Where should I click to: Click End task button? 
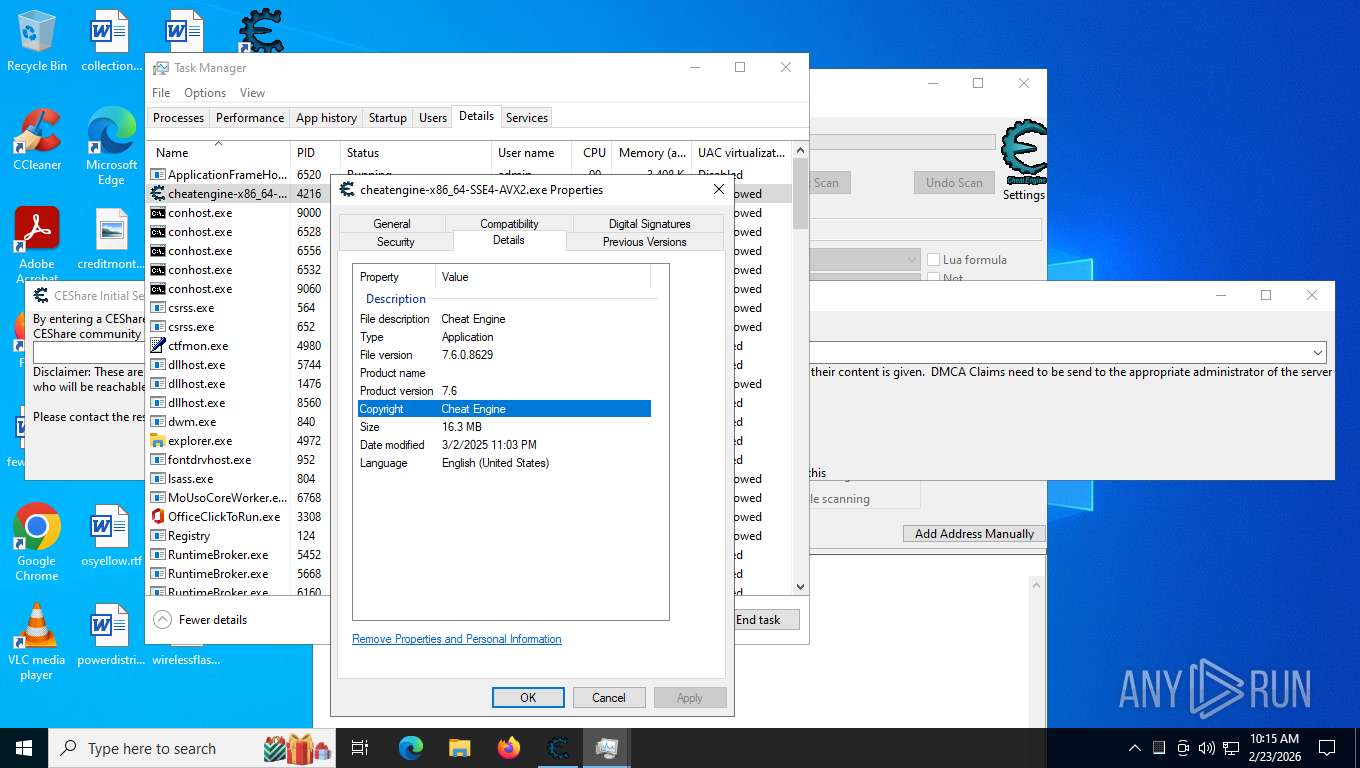(x=766, y=620)
